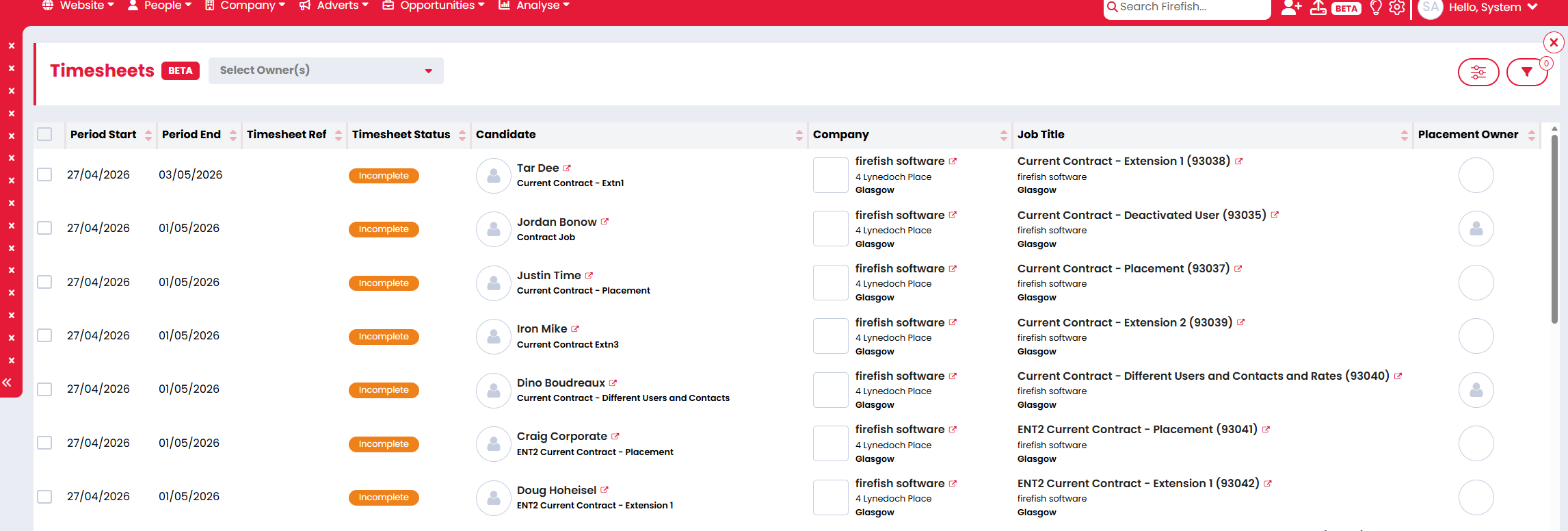Click the timesheet table vertical scrollbar
Image resolution: width=1568 pixels, height=531 pixels.
[x=1554, y=226]
